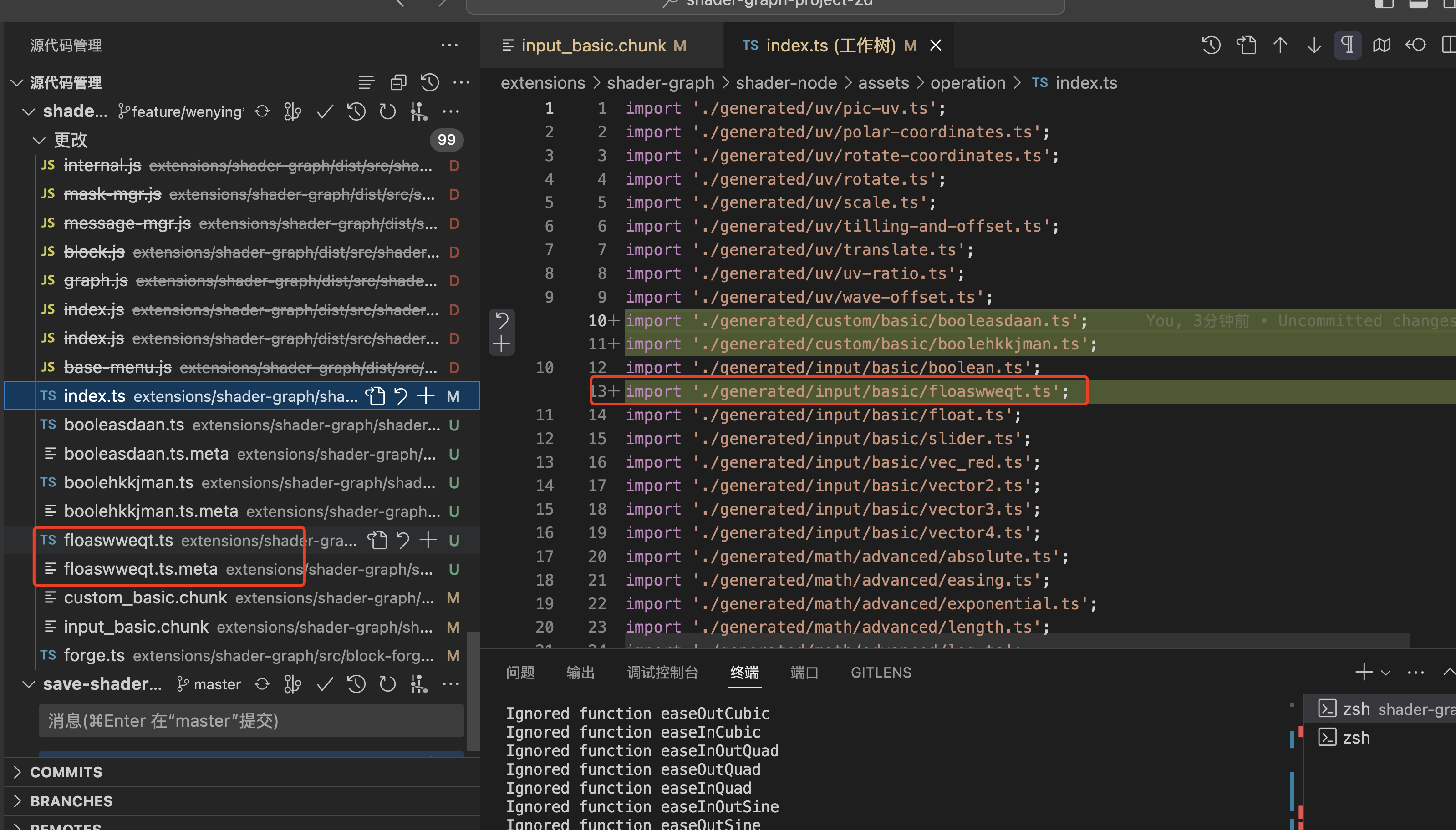Image resolution: width=1456 pixels, height=830 pixels.
Task: Commit check mark for shader repository
Action: pyautogui.click(x=325, y=111)
